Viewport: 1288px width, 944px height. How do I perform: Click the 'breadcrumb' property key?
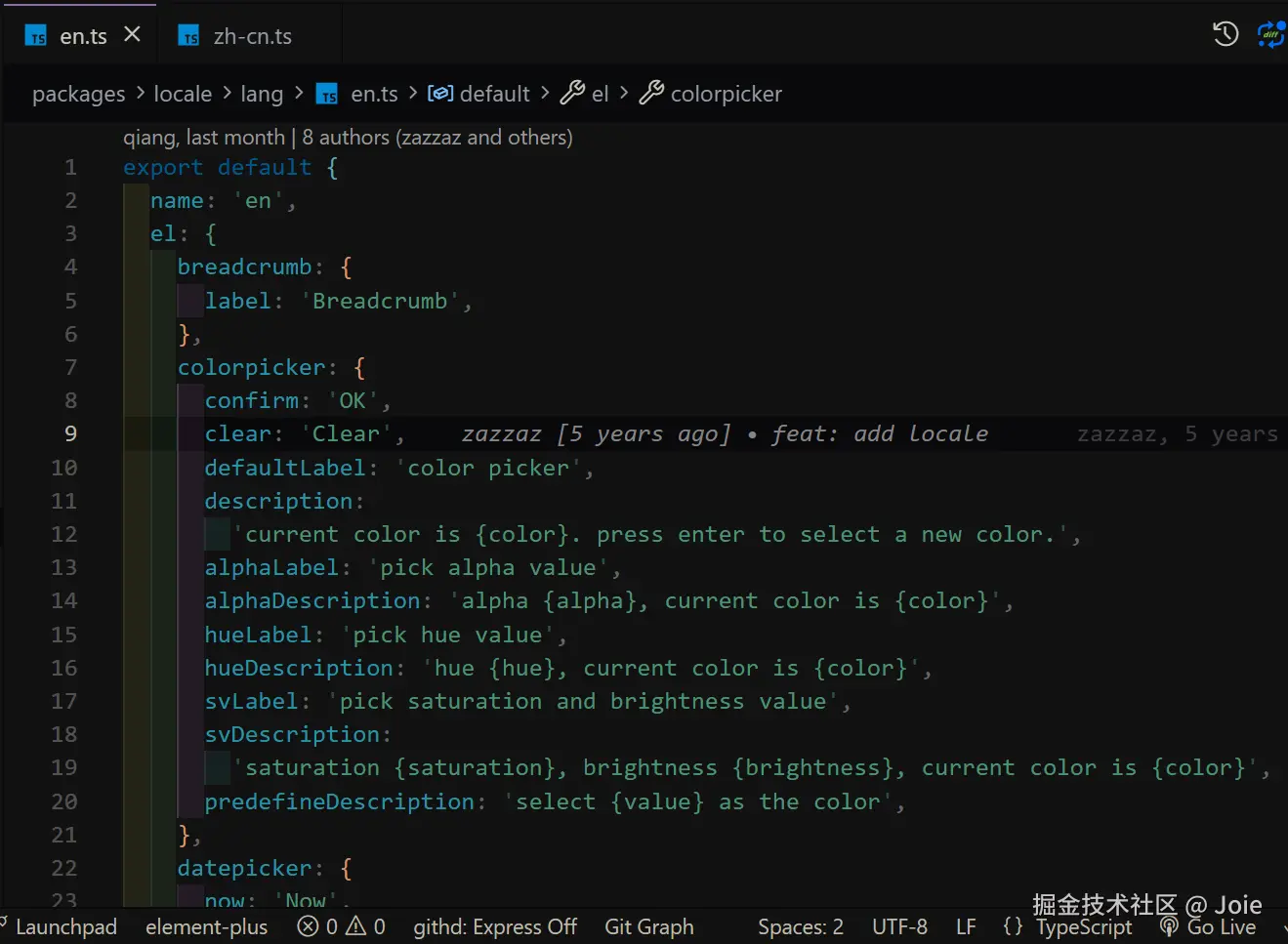[244, 267]
